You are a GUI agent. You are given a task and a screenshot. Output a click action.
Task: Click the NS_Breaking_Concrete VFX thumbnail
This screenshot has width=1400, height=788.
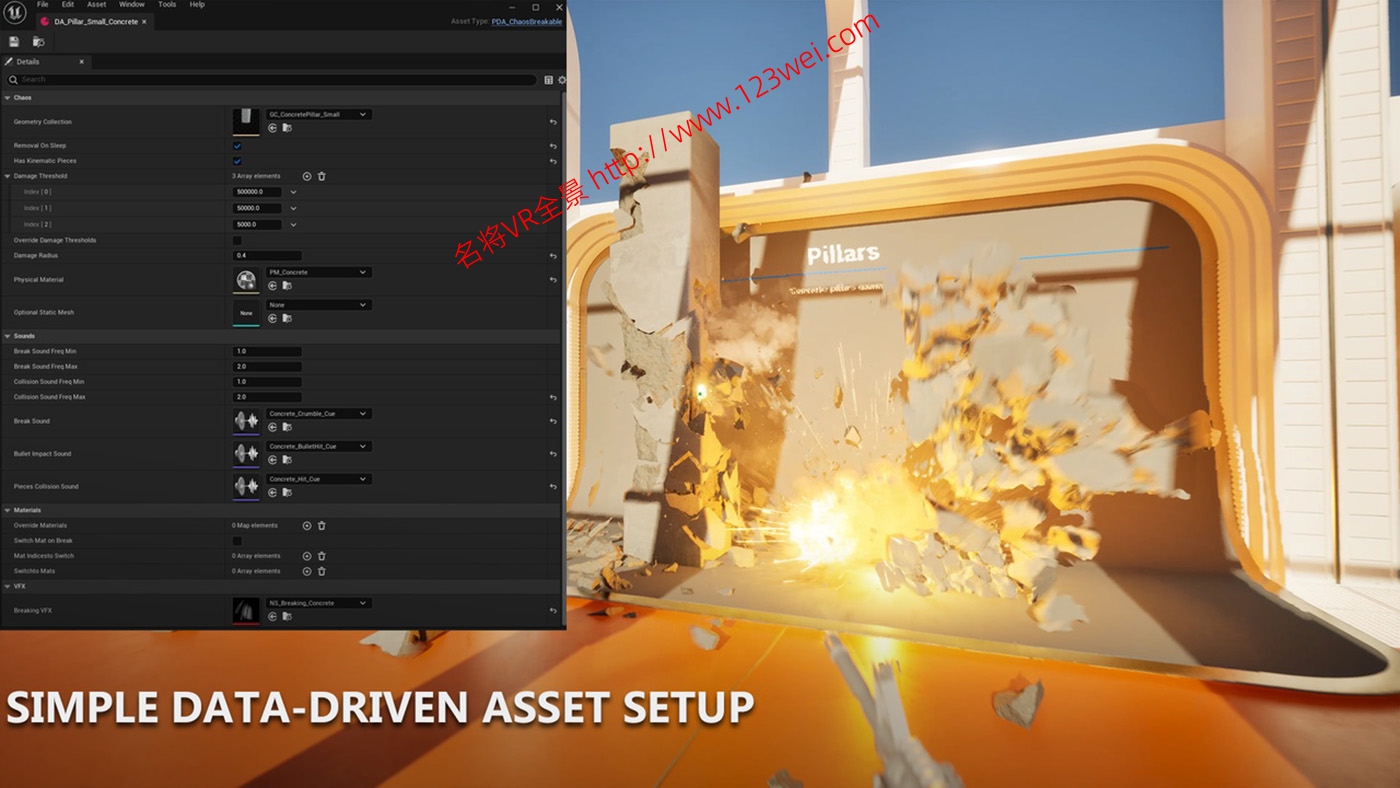coord(246,609)
